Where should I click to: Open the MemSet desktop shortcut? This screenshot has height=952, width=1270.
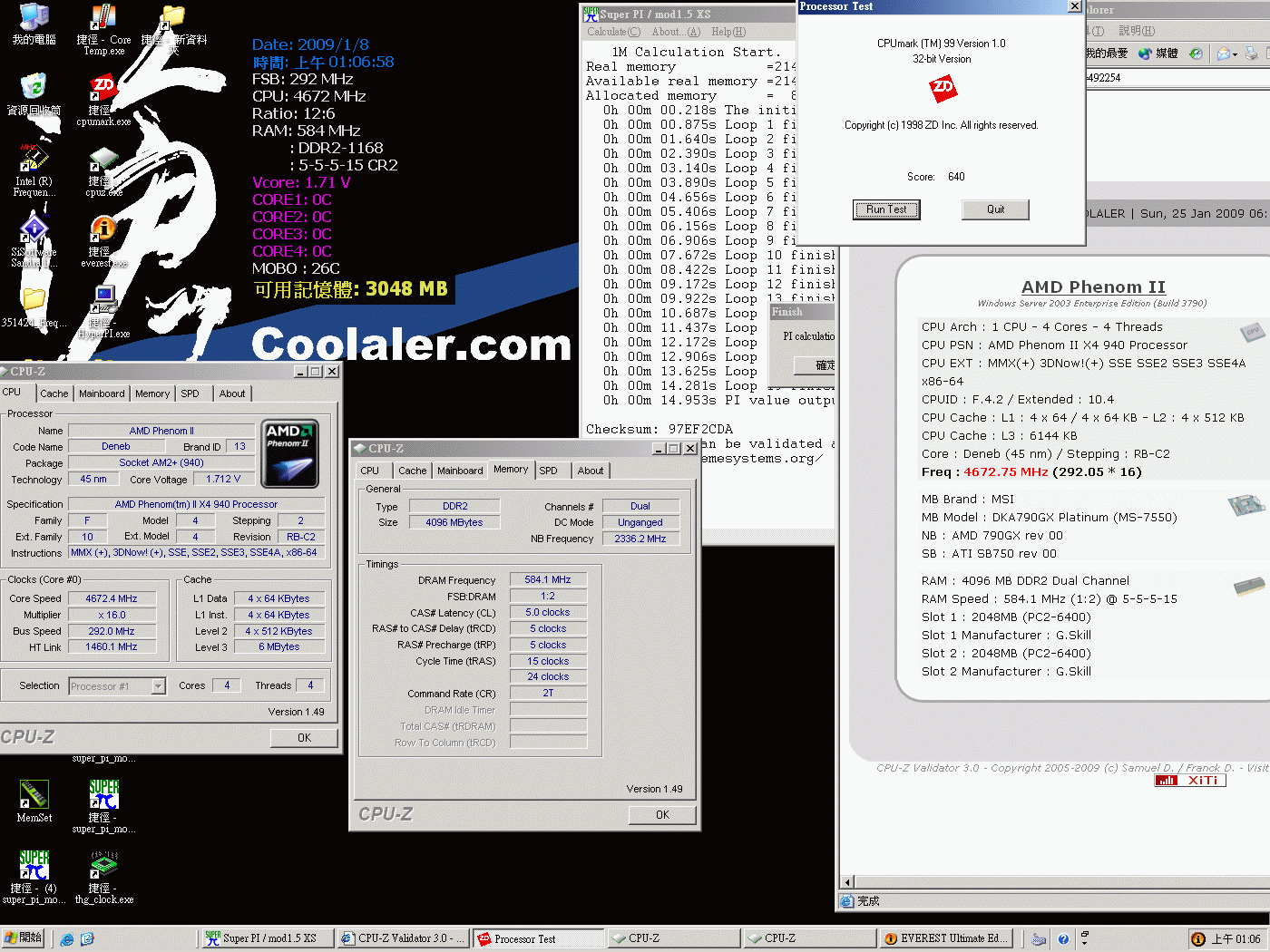34,793
